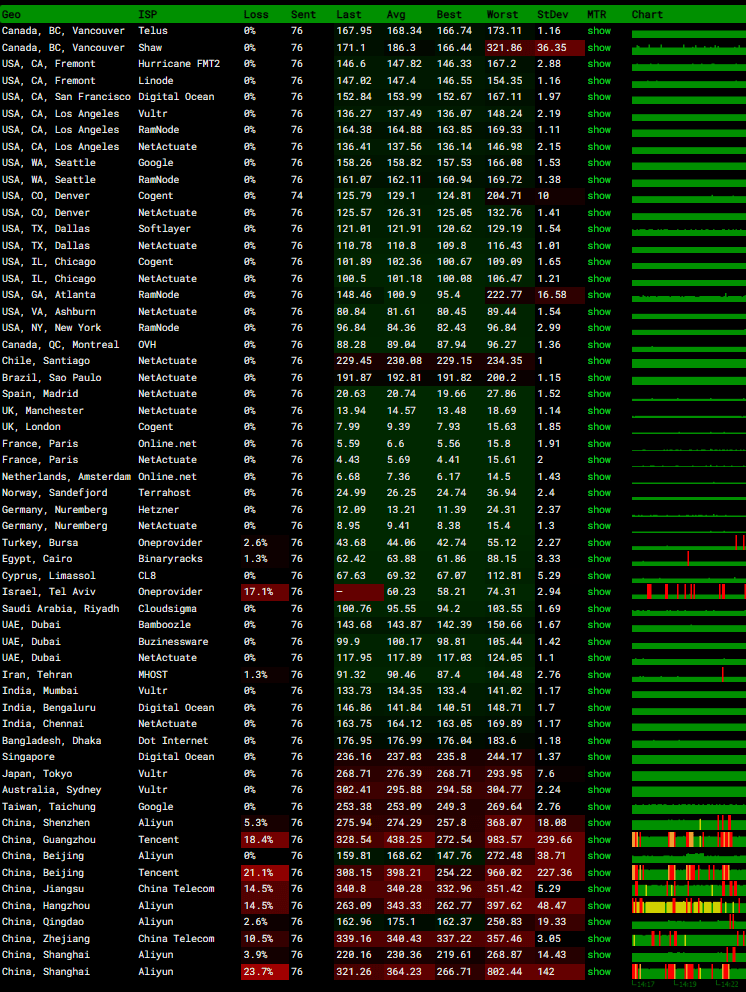Screen dimensions: 746x992
Task: Click 'Cyprus, Limassol' geo cell
Action: click(x=49, y=576)
